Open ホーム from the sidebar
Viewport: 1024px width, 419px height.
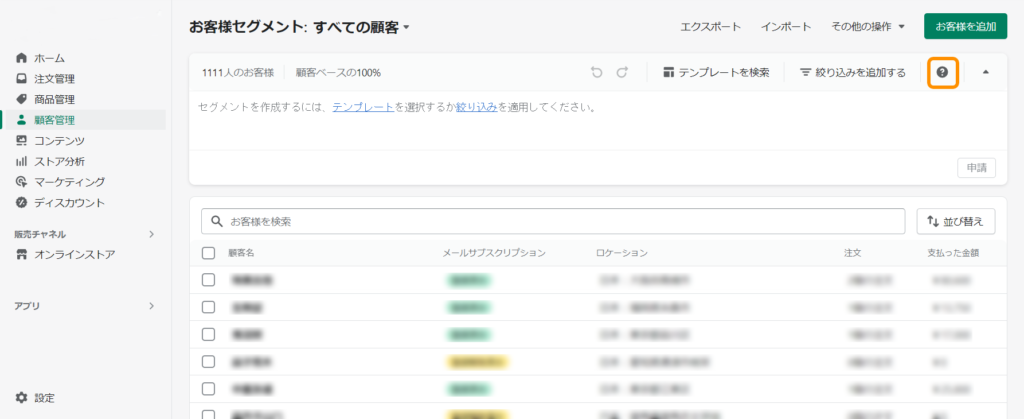[x=49, y=58]
